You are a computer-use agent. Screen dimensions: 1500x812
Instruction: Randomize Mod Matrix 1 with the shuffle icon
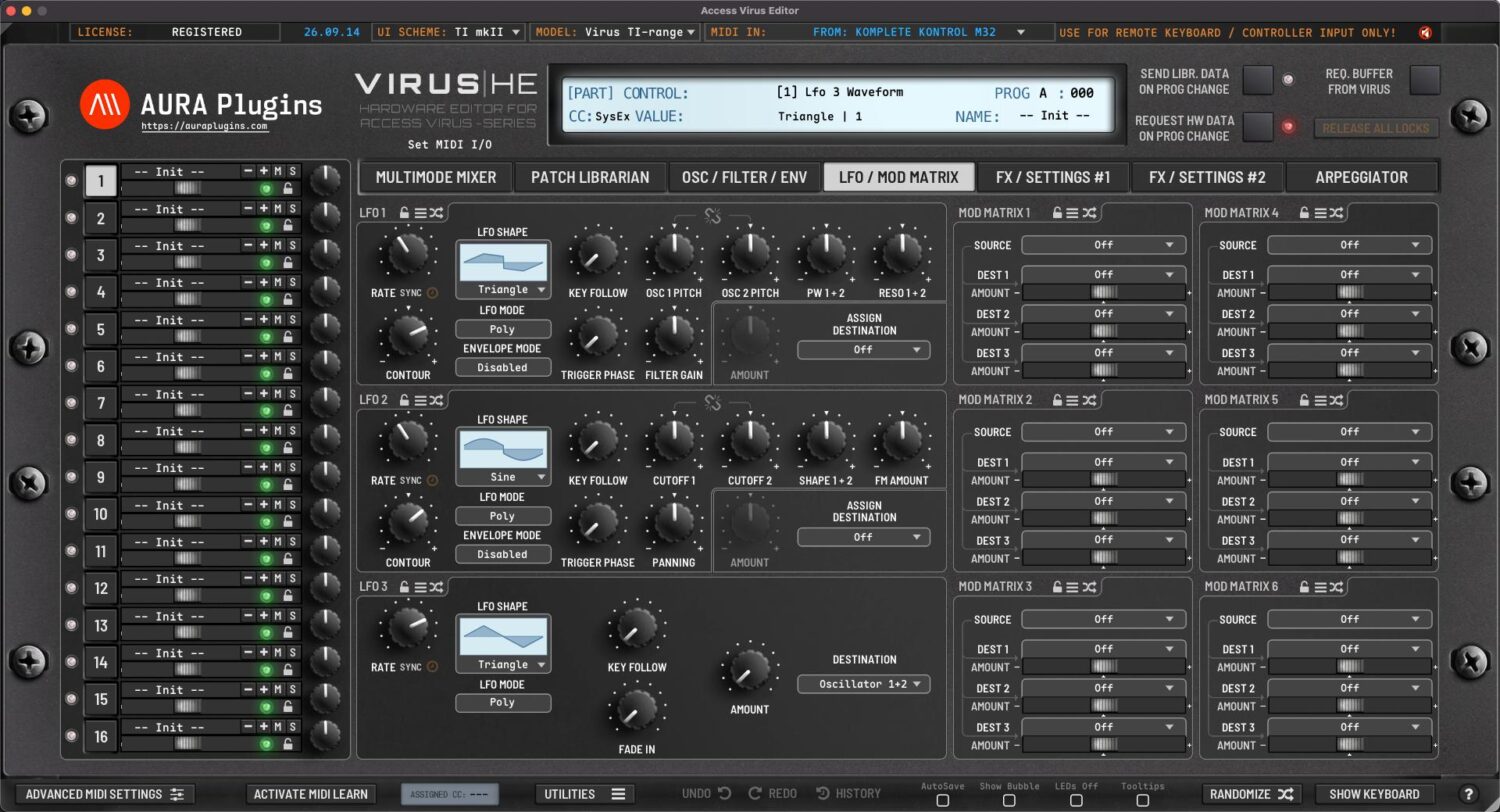point(1089,213)
